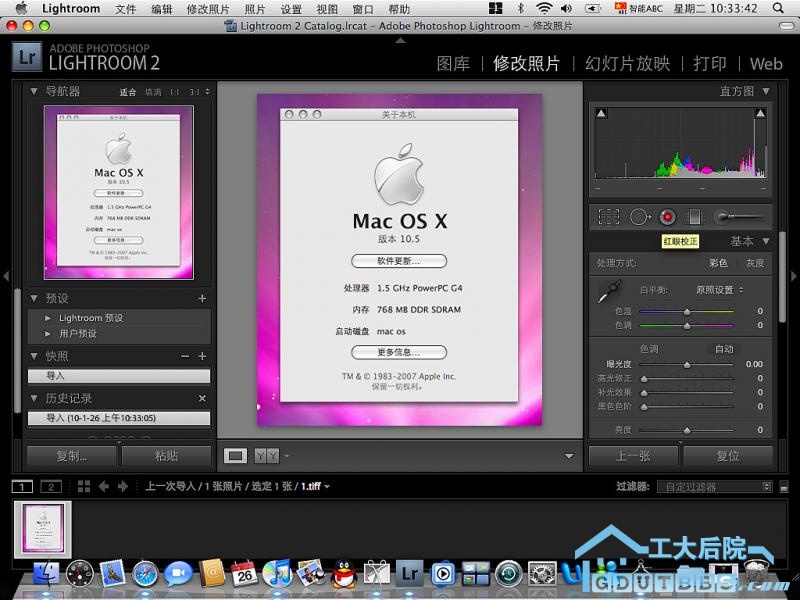Select the Crop Overlay tool

click(x=608, y=216)
